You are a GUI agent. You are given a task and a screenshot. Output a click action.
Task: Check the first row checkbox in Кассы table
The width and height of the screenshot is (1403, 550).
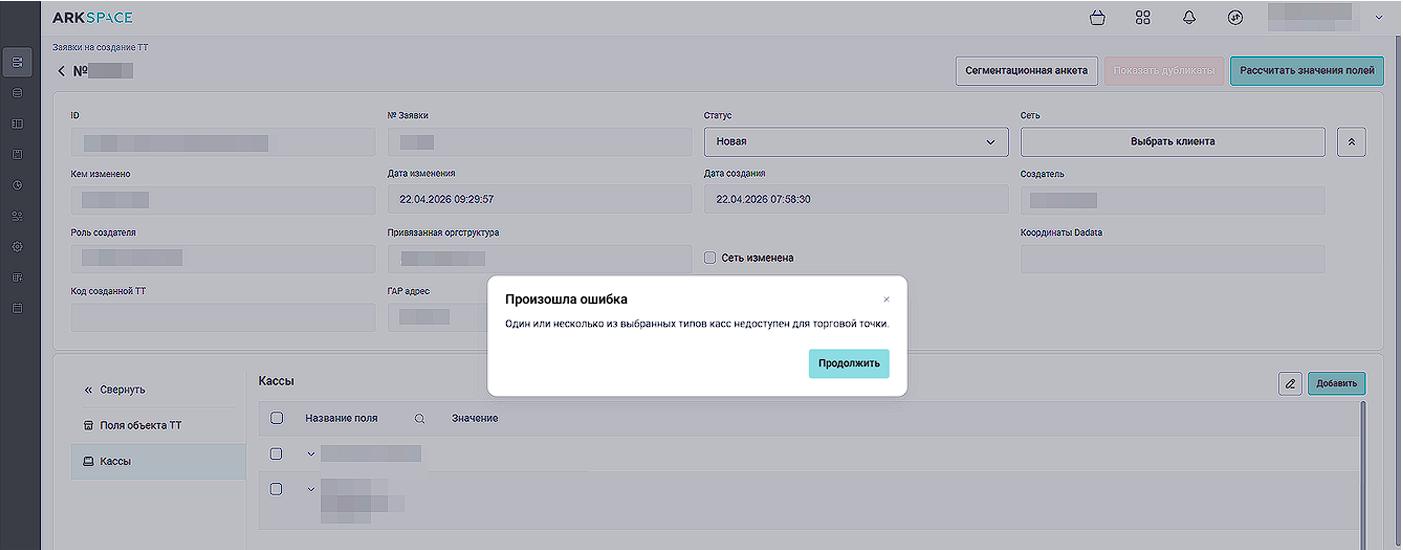(277, 454)
